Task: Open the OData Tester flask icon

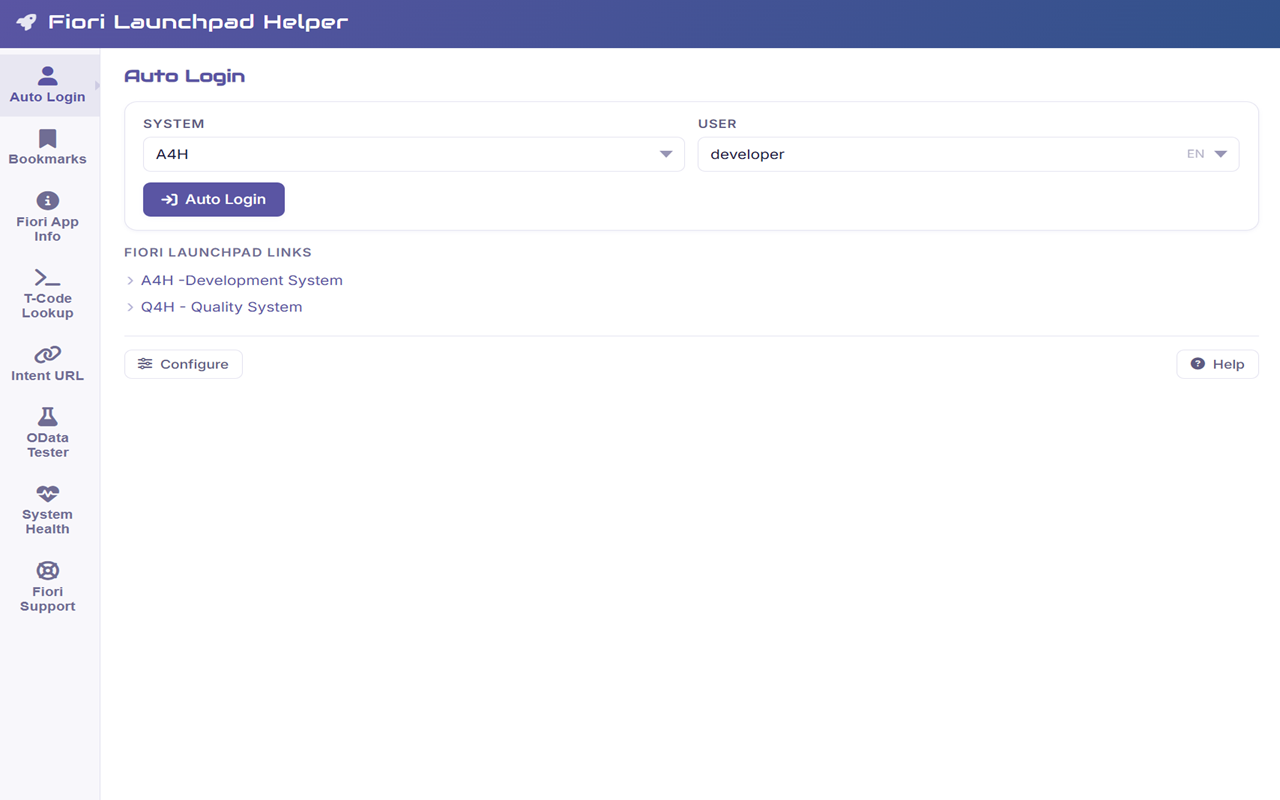Action: click(x=48, y=416)
